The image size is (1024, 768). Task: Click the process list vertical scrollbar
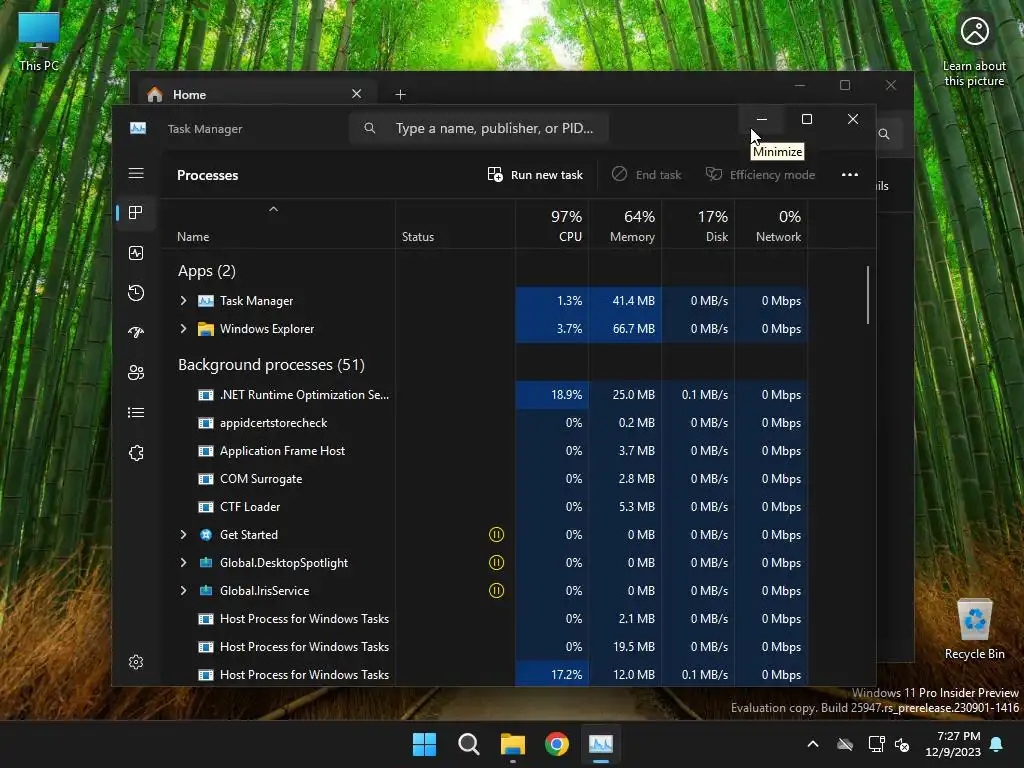pos(868,294)
